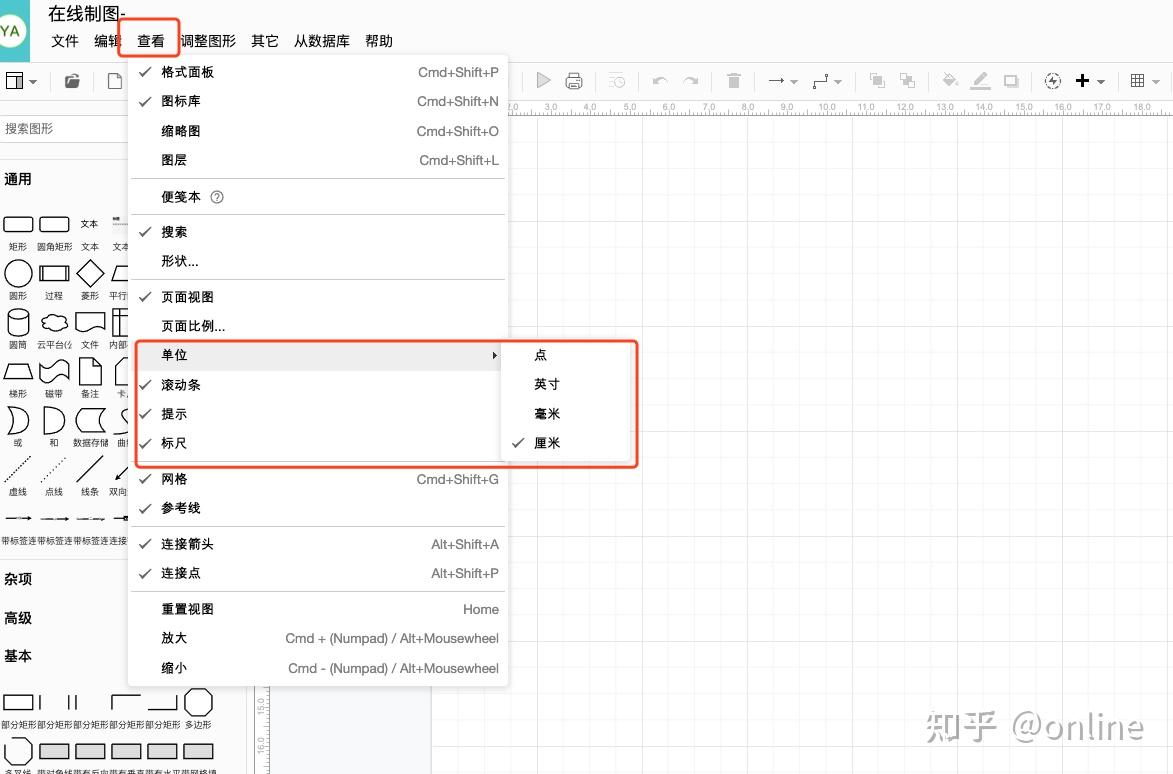Select the Ellipse (圆形) shape
The image size is (1173, 774).
point(18,272)
